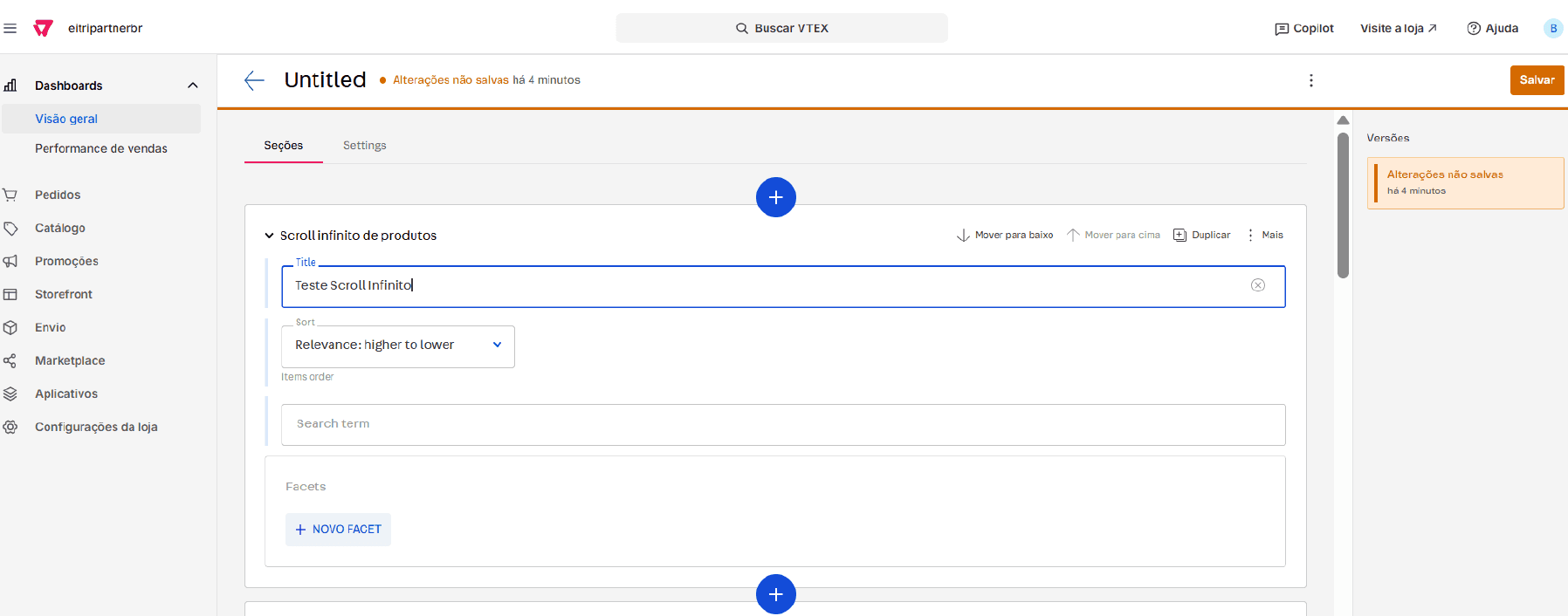Image resolution: width=1568 pixels, height=616 pixels.
Task: Open Pedidos from sidebar
Action: coord(58,195)
